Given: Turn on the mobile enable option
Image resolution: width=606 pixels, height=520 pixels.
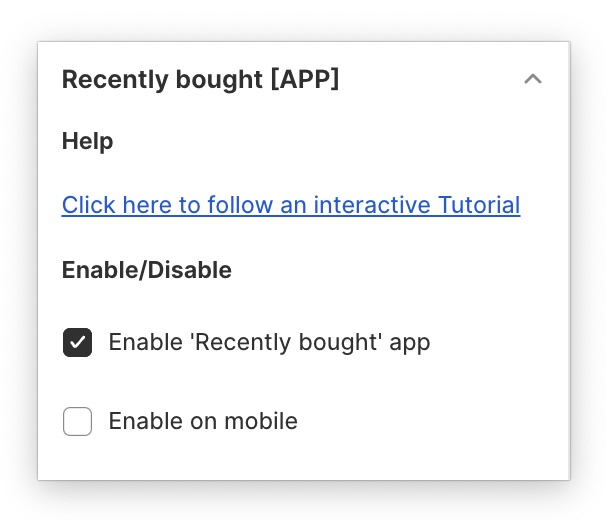Looking at the screenshot, I should tap(78, 422).
